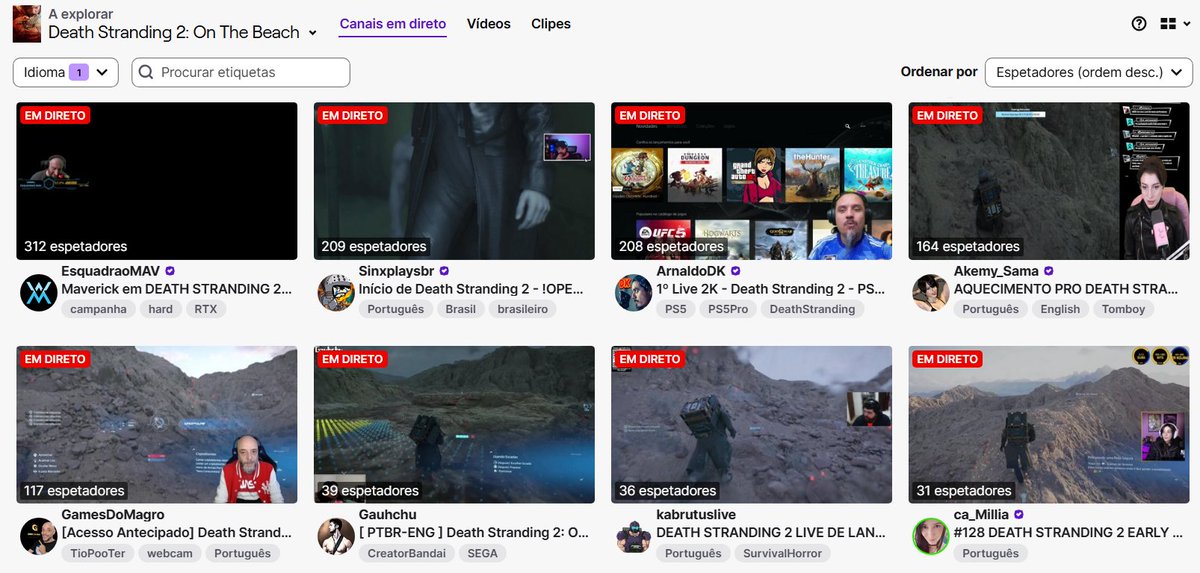Open Gauhchu channel avatar
1200x573 pixels.
336,536
